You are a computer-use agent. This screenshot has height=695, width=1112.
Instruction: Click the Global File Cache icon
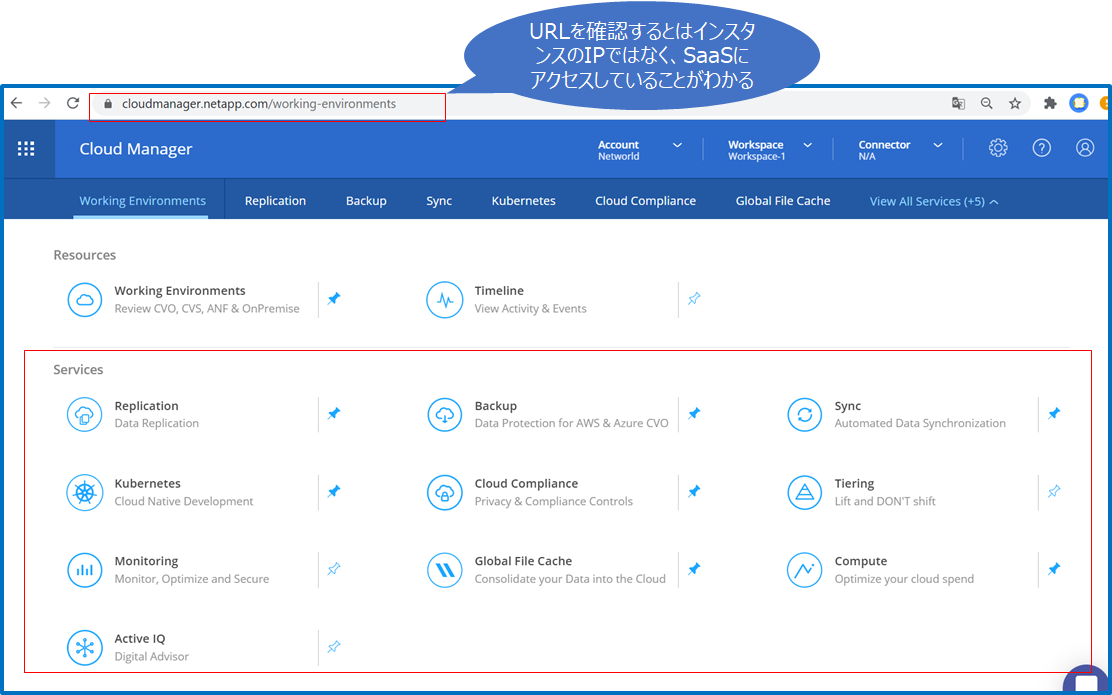[445, 569]
